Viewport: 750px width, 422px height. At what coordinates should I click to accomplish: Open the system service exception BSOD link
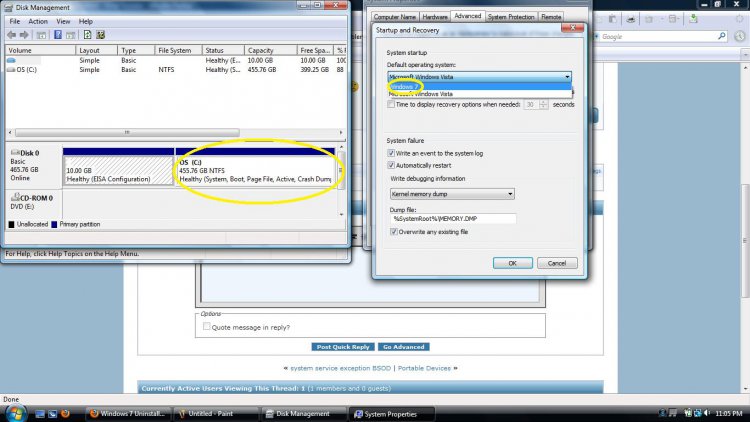pos(340,368)
